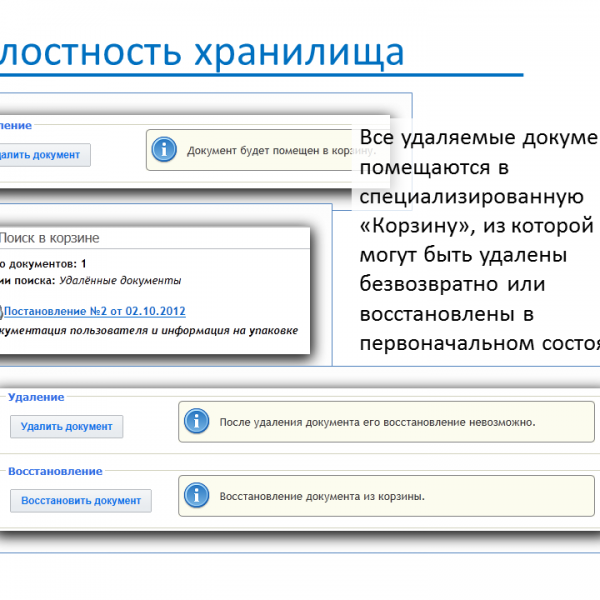Click info icon next to deletion warning message
The width and height of the screenshot is (600, 600).
(x=199, y=422)
